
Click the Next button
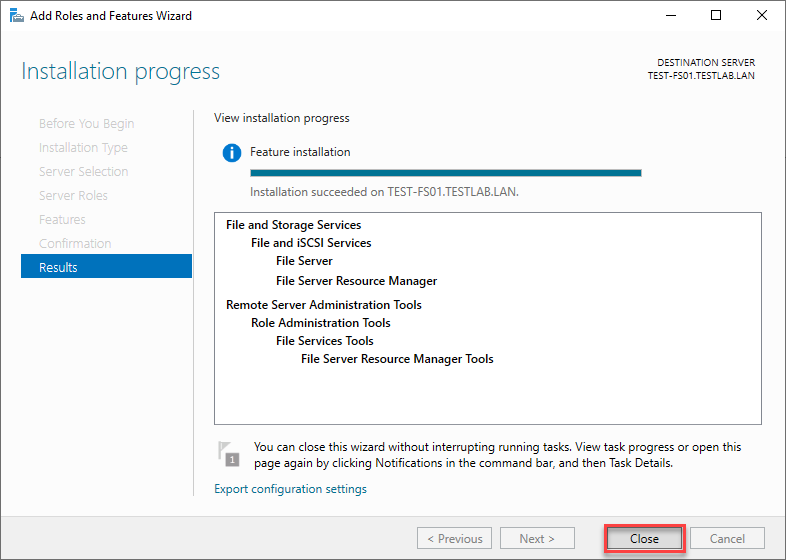tap(537, 538)
